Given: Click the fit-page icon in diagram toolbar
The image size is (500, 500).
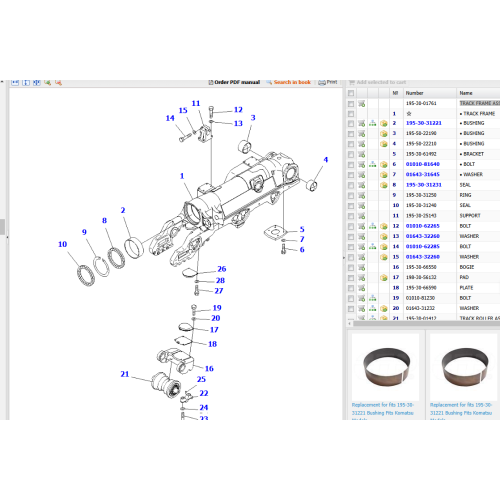Looking at the screenshot, I should 37,82.
